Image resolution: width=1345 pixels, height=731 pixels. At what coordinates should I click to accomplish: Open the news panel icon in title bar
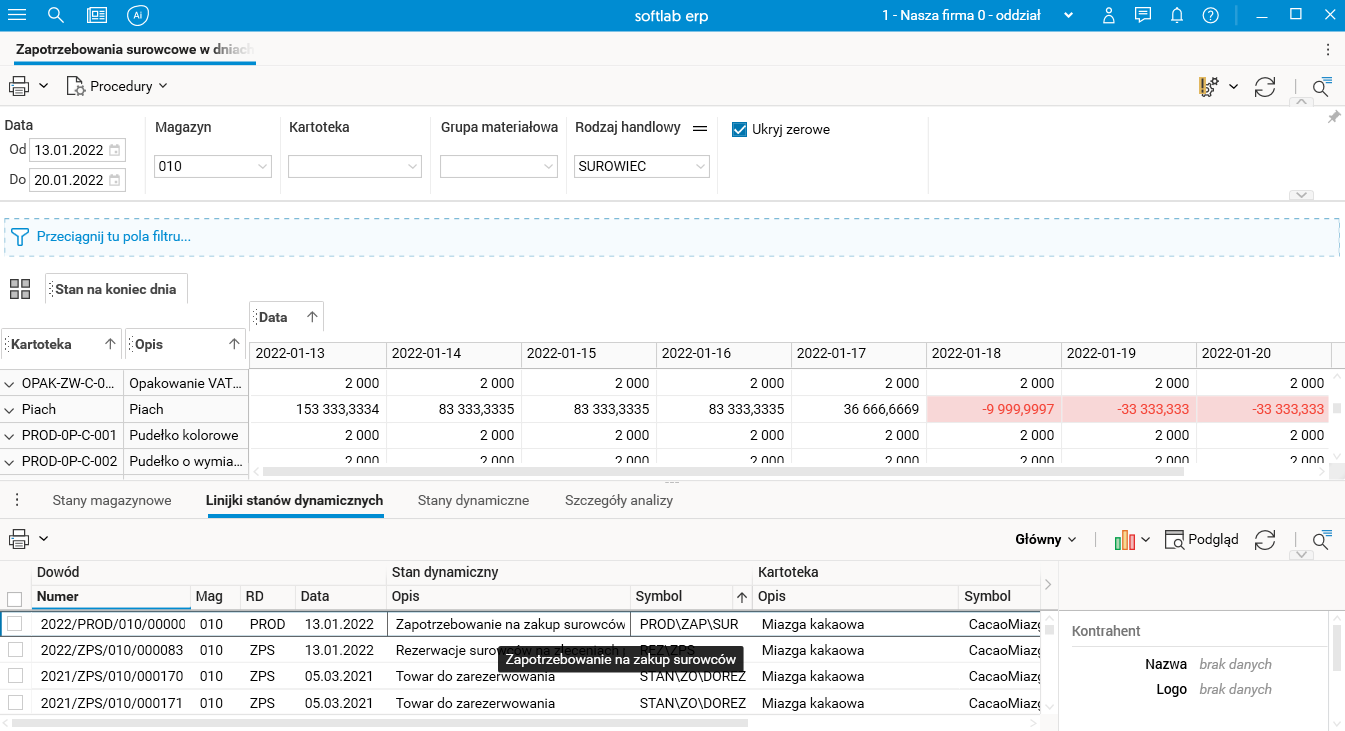[x=97, y=15]
